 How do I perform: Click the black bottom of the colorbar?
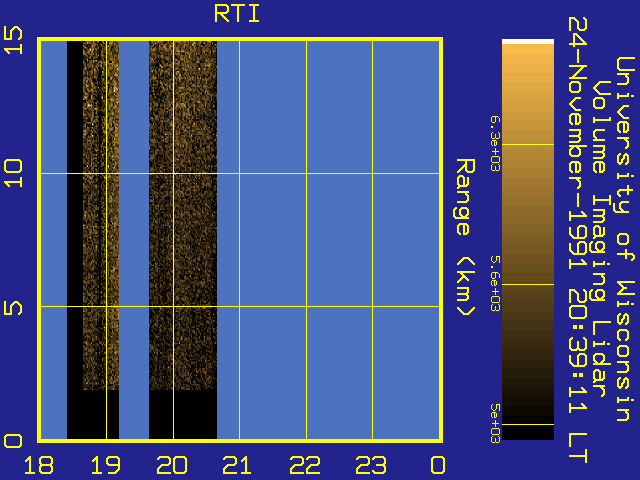528,433
